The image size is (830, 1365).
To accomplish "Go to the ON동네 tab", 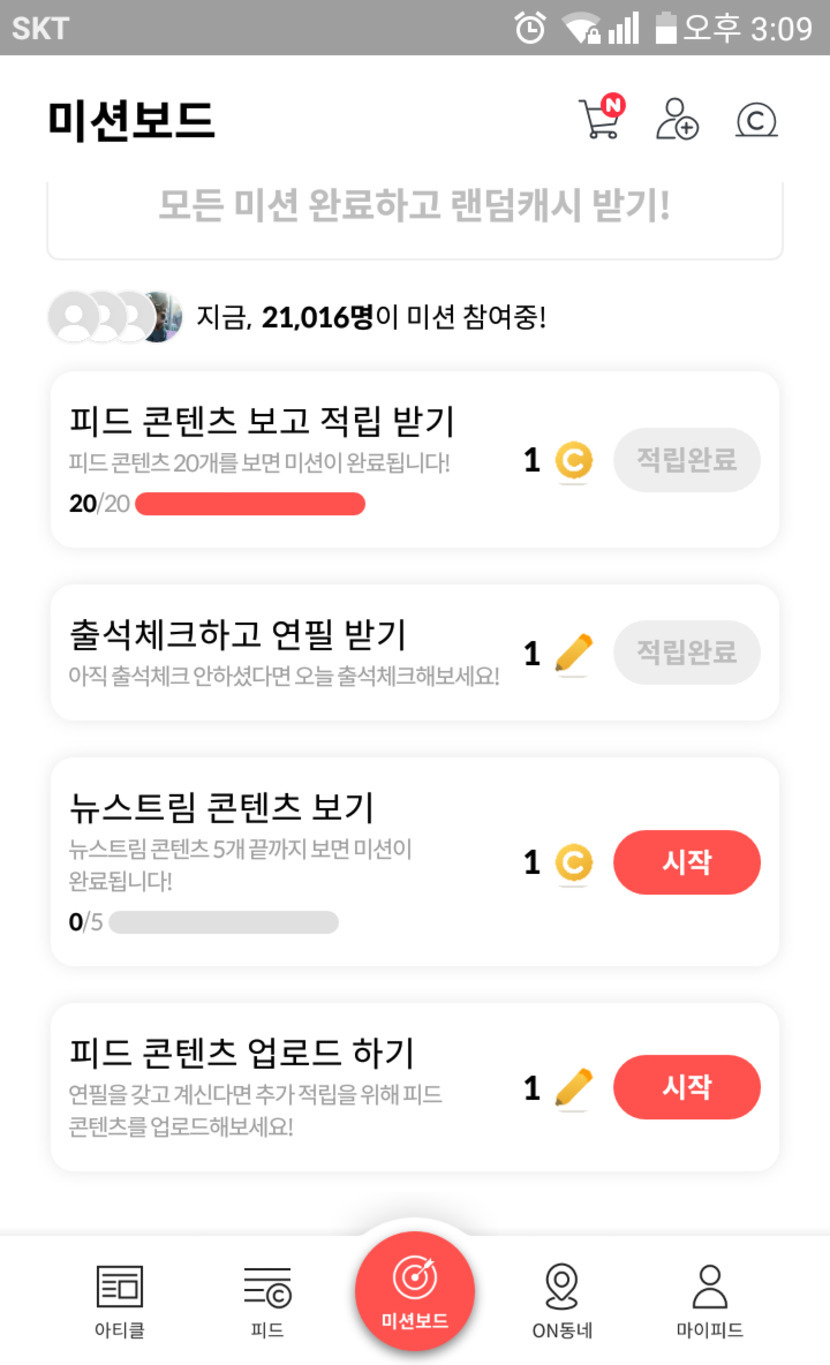I will [562, 1299].
